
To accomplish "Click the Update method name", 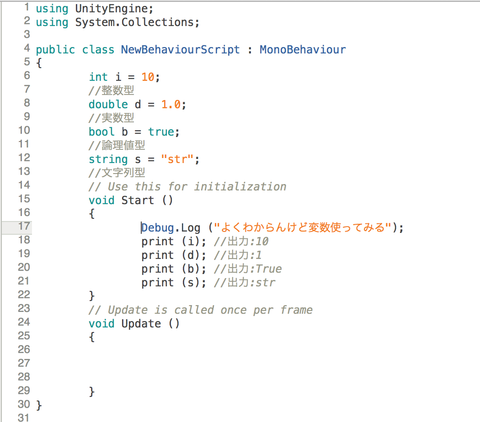I will (x=141, y=324).
